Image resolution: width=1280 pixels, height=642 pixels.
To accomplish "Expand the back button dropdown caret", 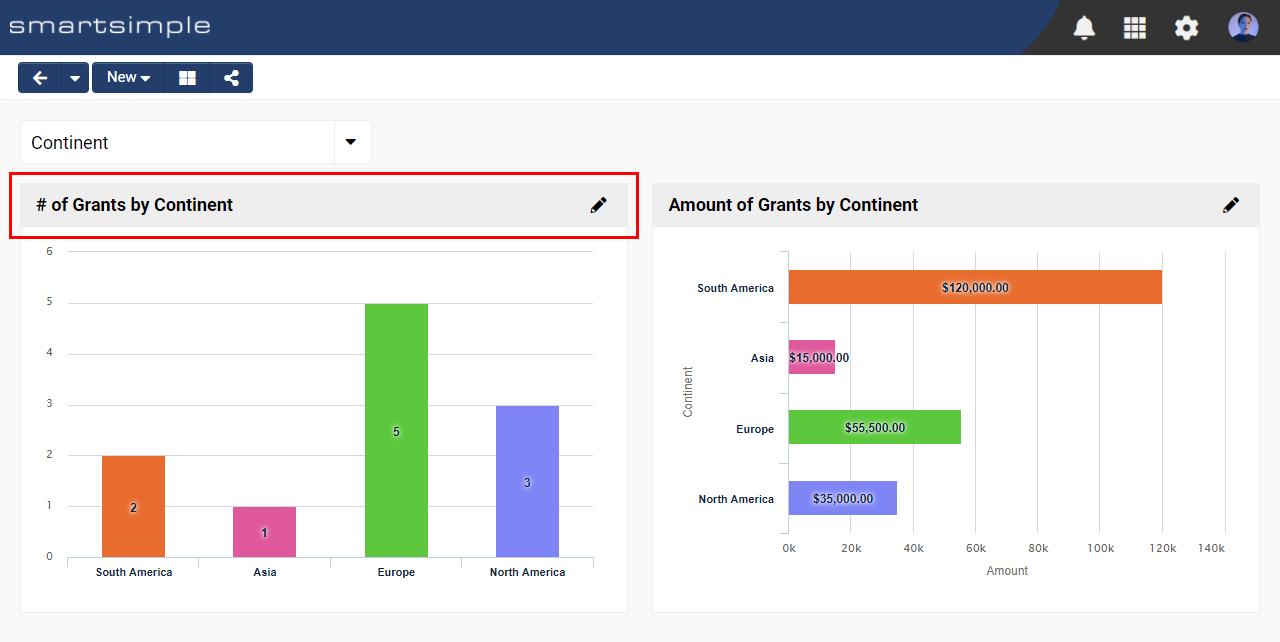I will point(76,78).
